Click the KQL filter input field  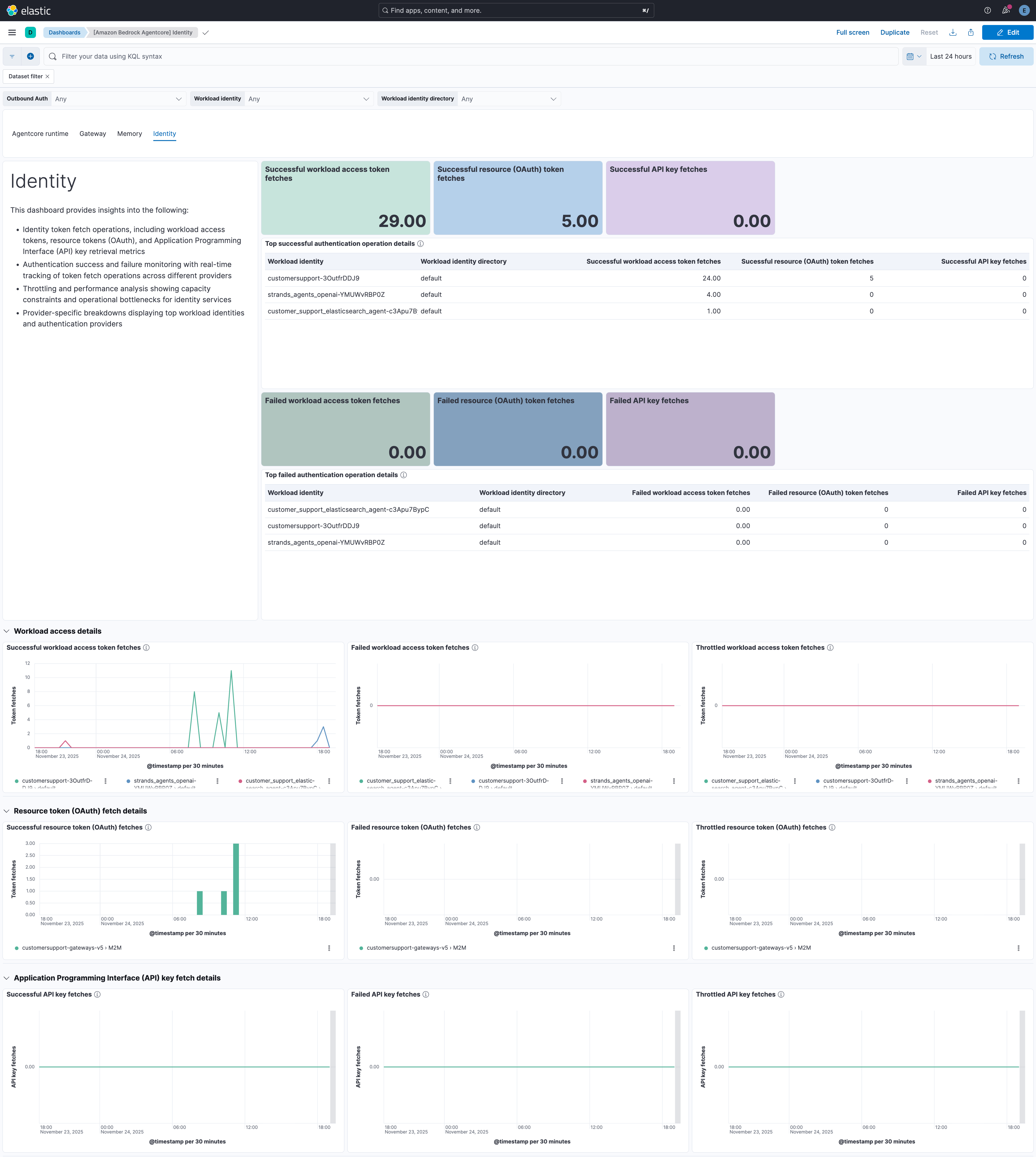472,56
